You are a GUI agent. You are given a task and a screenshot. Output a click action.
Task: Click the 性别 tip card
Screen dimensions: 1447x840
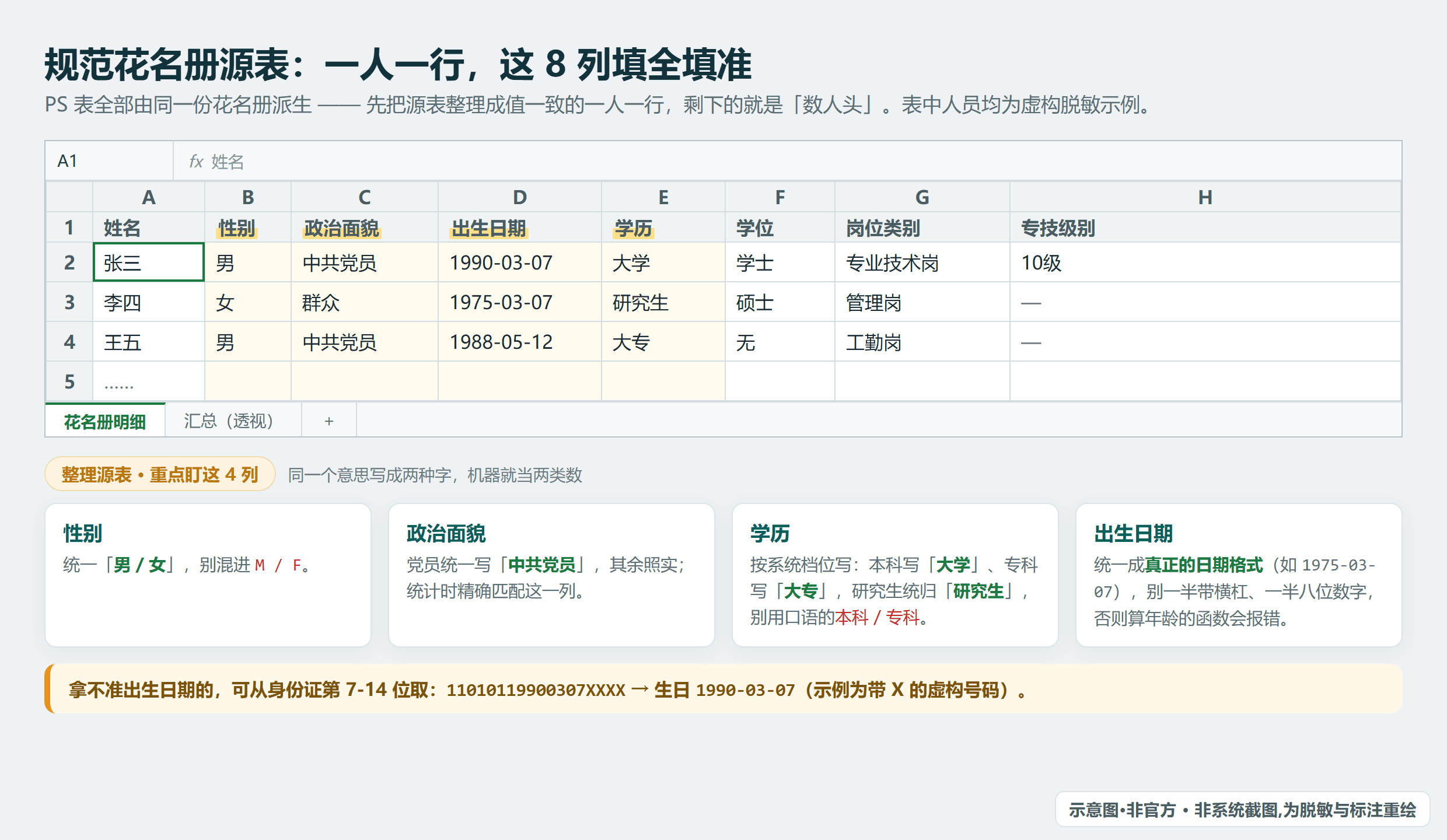[x=208, y=575]
